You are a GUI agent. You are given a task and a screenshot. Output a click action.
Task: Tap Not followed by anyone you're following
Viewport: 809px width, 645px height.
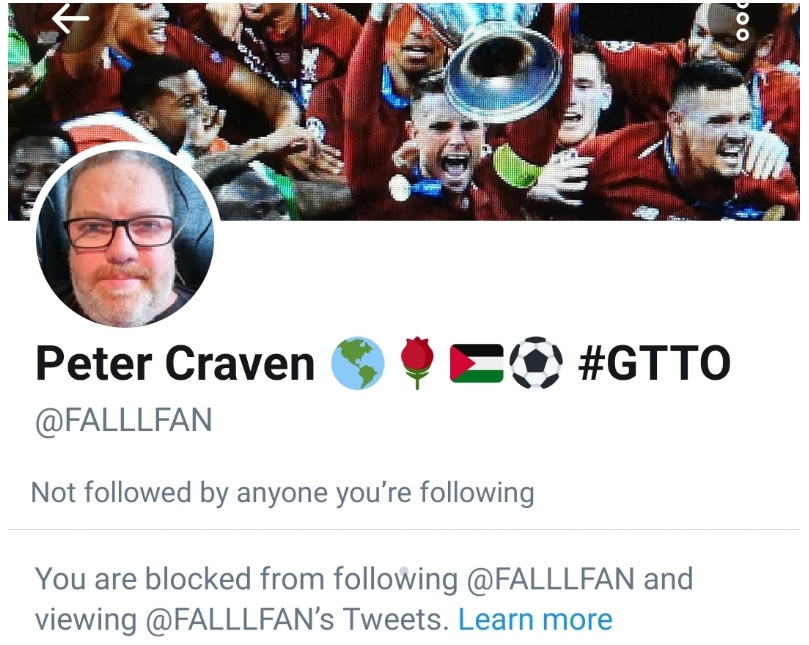[283, 493]
